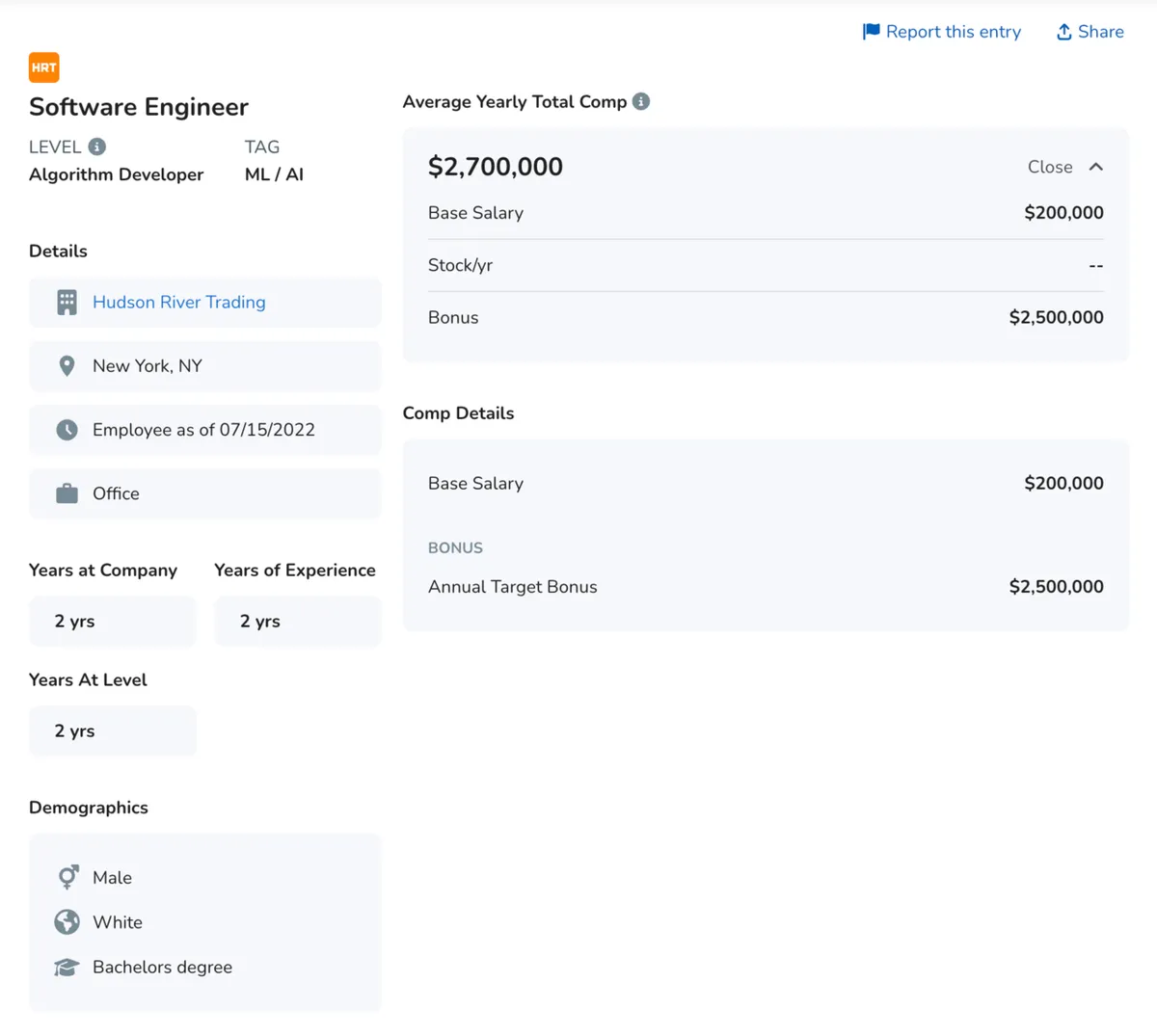This screenshot has height=1036, width=1157.
Task: Click the $2,700,000 total compensation figure
Action: (x=495, y=167)
